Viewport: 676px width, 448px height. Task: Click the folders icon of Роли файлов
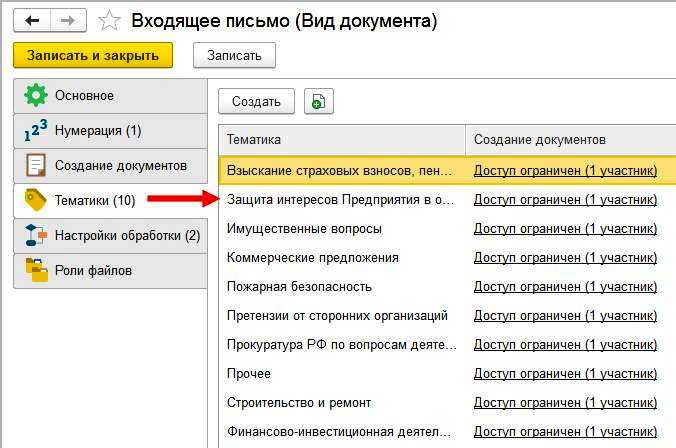[x=36, y=270]
